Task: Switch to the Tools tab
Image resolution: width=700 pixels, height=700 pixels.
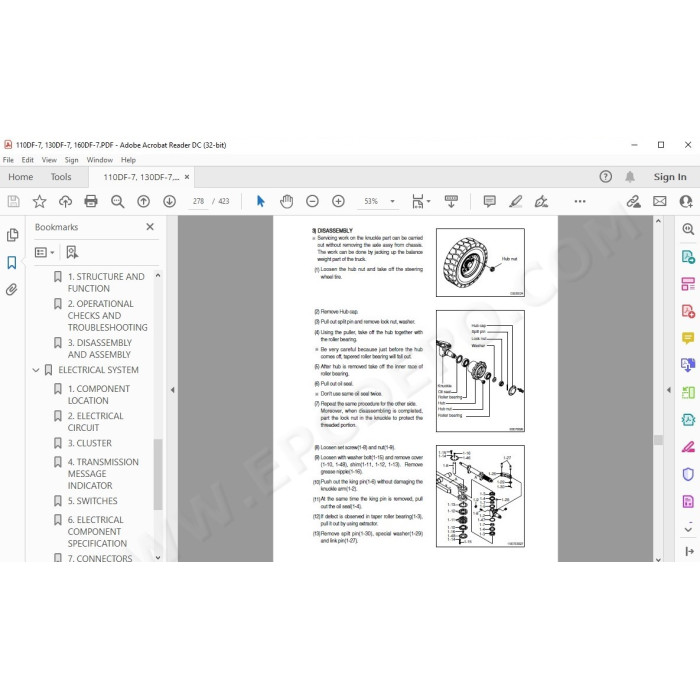Action: pos(61,177)
